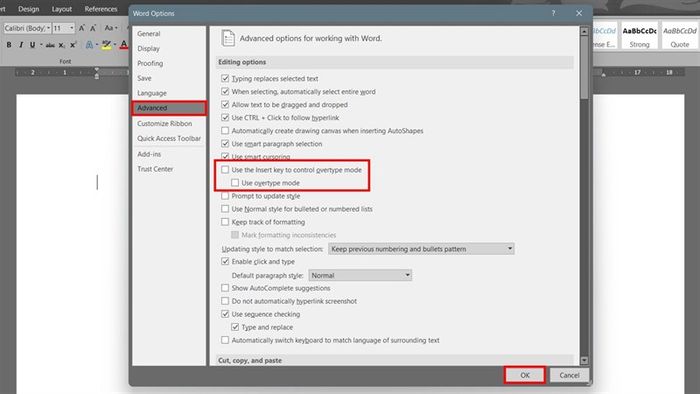Expand the Text Effects dropdown arrow
700x394 pixels.
click(x=97, y=45)
